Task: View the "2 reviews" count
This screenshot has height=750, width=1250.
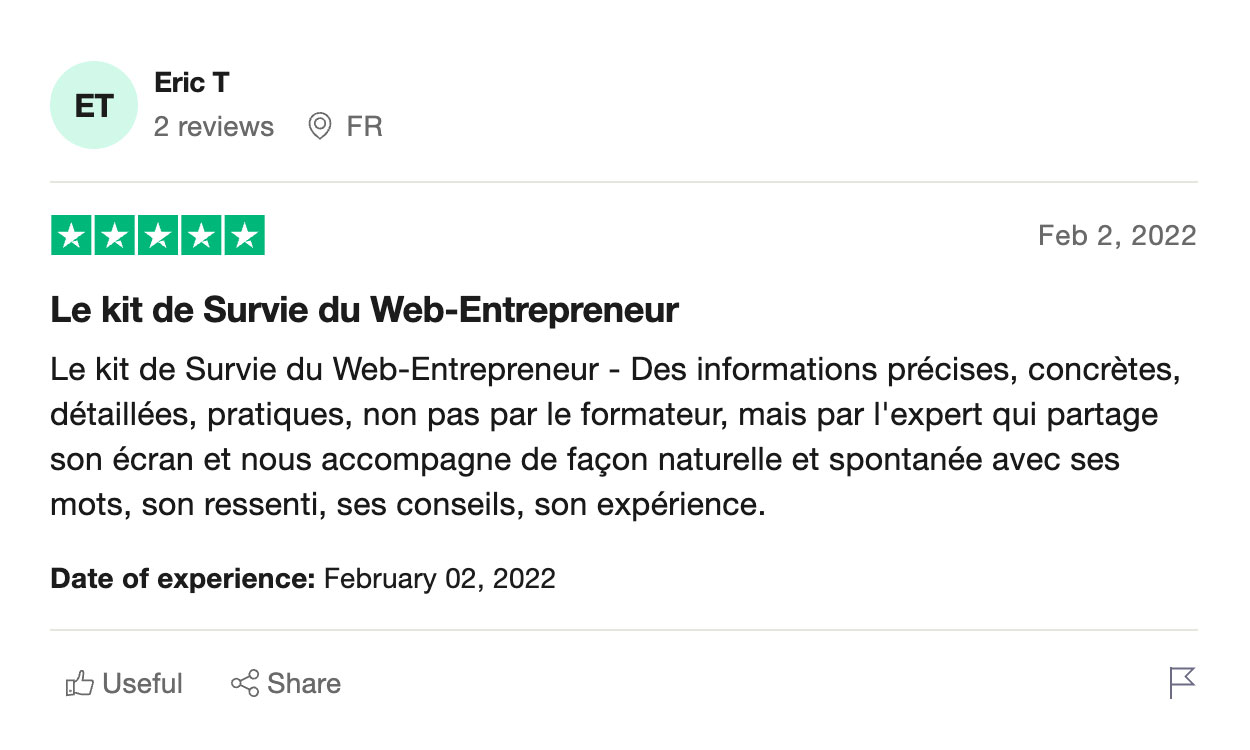Action: (214, 127)
